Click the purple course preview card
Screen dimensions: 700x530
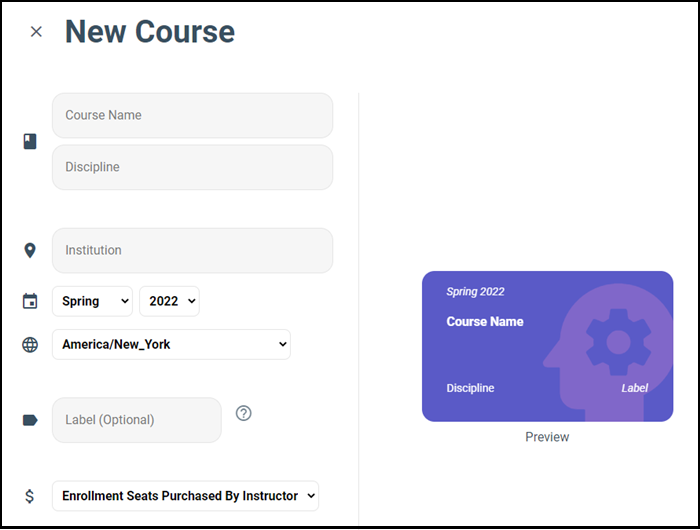pyautogui.click(x=500, y=350)
